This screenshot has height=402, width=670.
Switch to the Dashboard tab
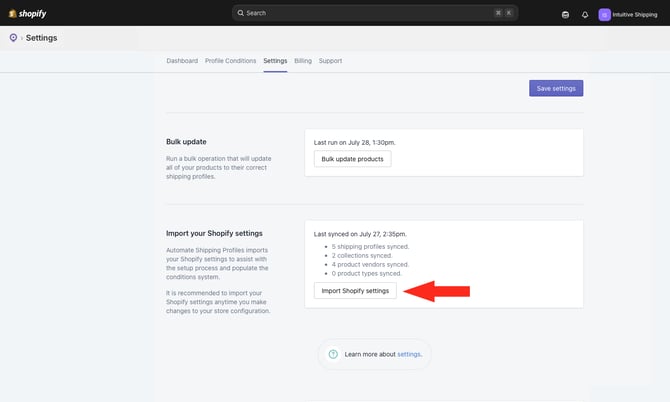pos(182,61)
